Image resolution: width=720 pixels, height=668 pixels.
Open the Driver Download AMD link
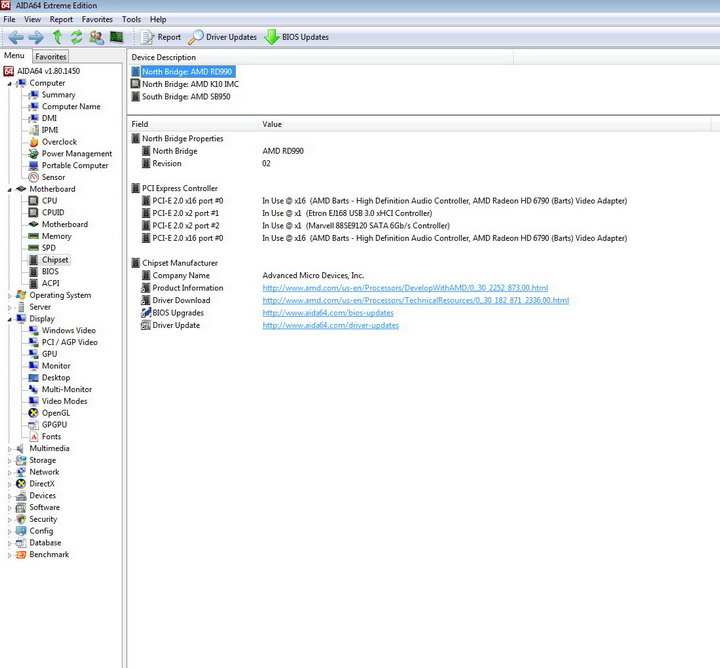tap(416, 300)
